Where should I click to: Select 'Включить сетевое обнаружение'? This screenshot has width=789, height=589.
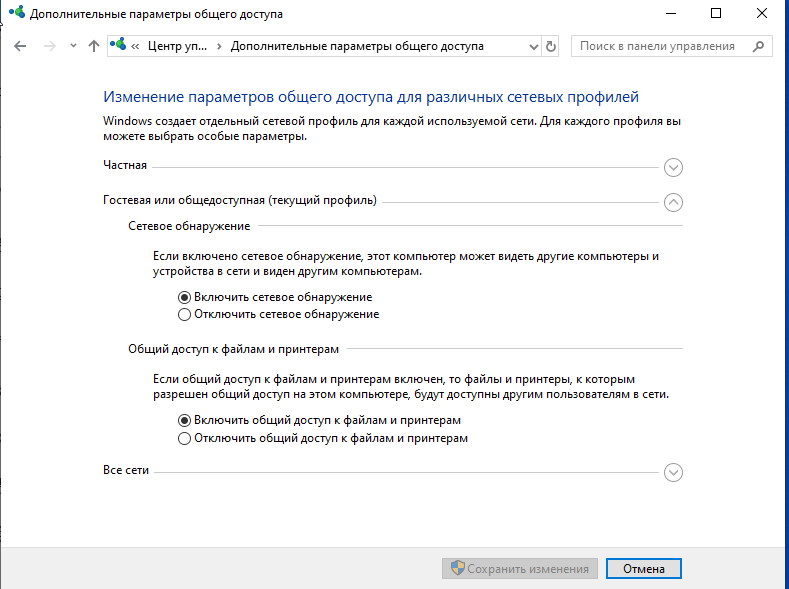coord(275,297)
